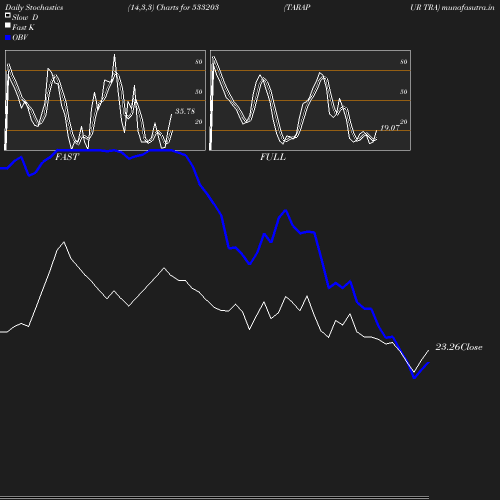Click the '23.26Close' price label

point(459,347)
